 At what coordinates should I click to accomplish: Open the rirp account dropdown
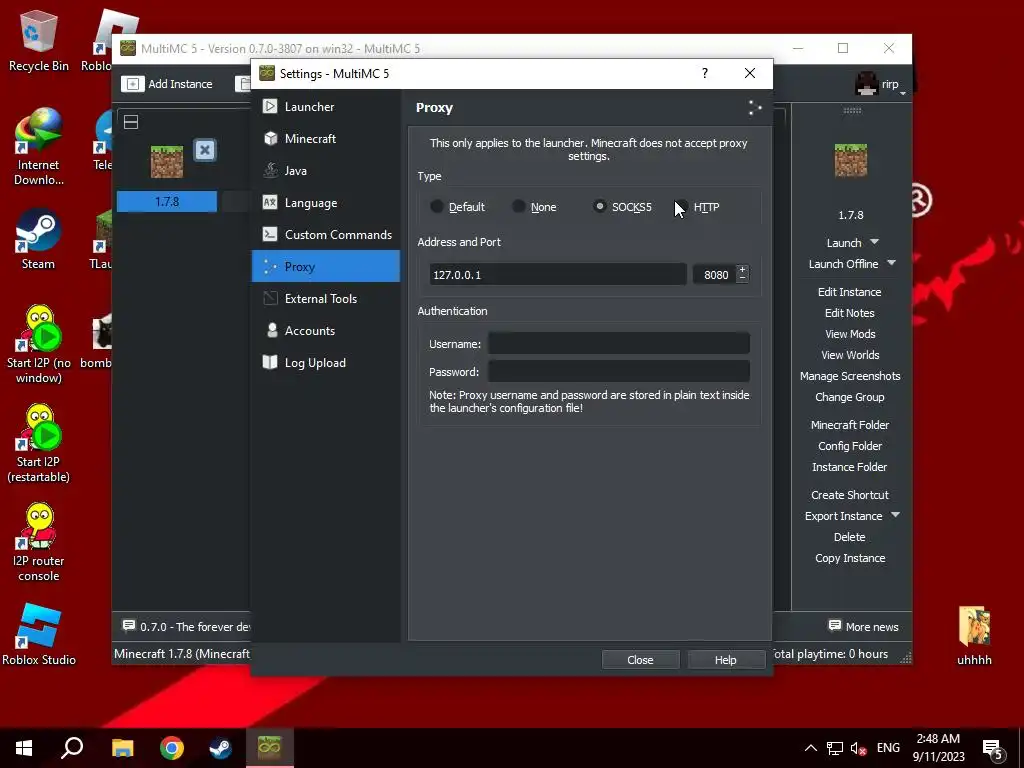click(x=880, y=84)
